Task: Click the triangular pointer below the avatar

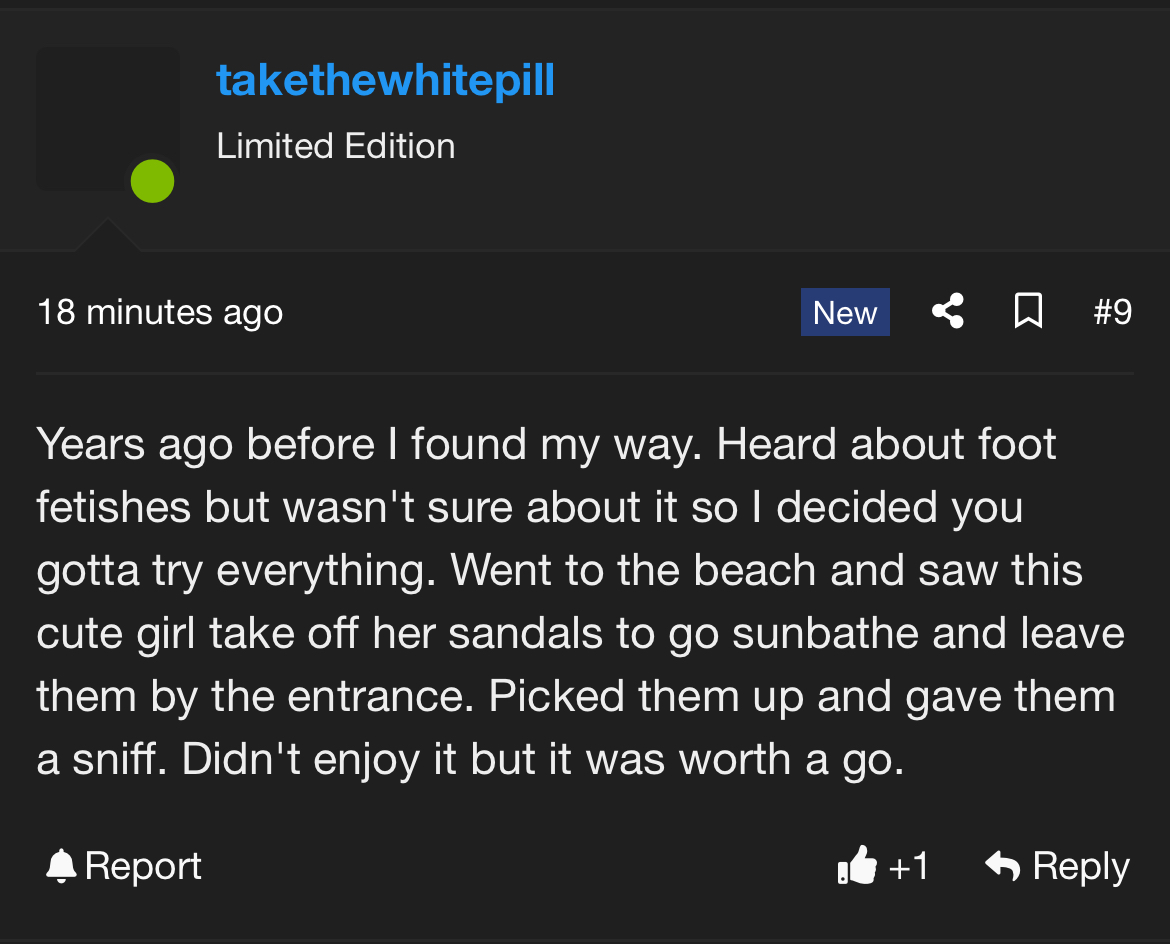Action: [107, 236]
